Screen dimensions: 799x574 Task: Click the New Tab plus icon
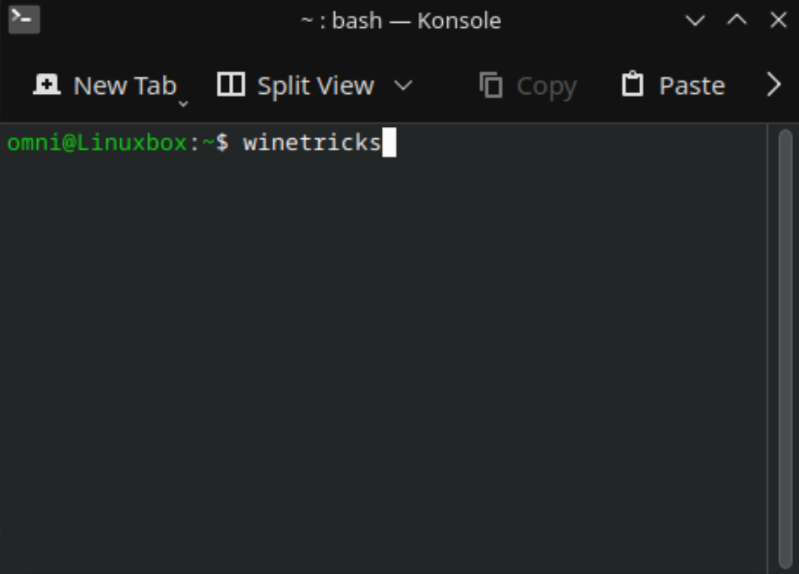point(47,85)
